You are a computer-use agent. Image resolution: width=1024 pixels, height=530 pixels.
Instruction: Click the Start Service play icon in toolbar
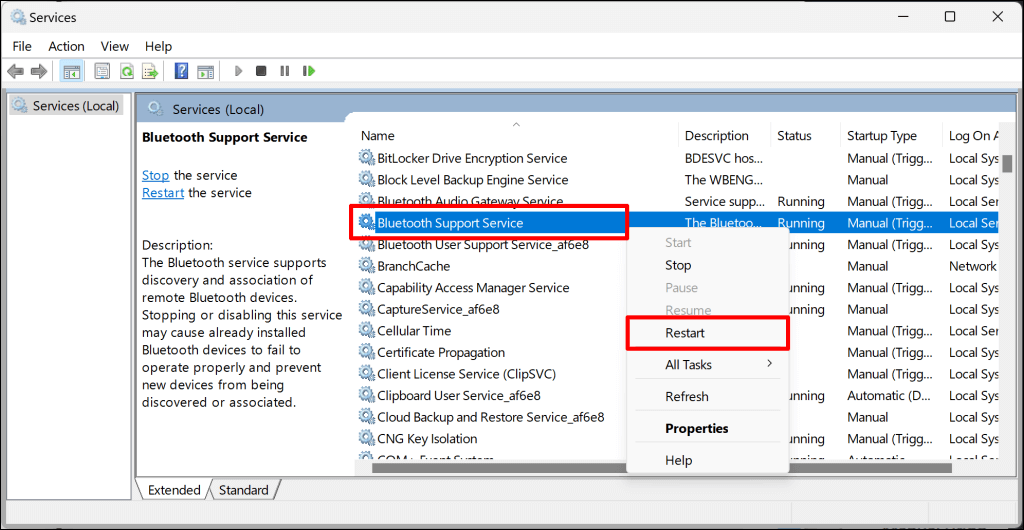[238, 71]
